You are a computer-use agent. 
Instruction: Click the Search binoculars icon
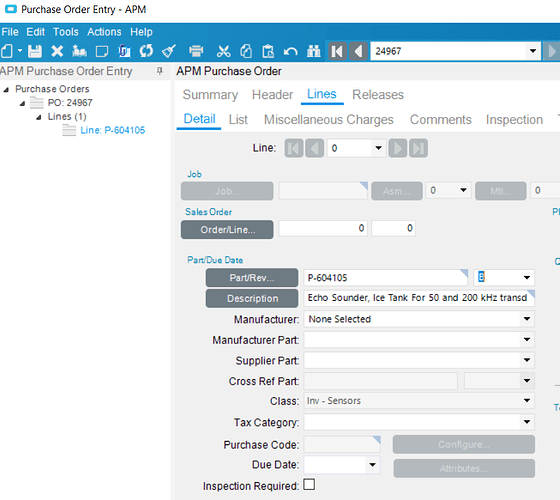pos(314,51)
